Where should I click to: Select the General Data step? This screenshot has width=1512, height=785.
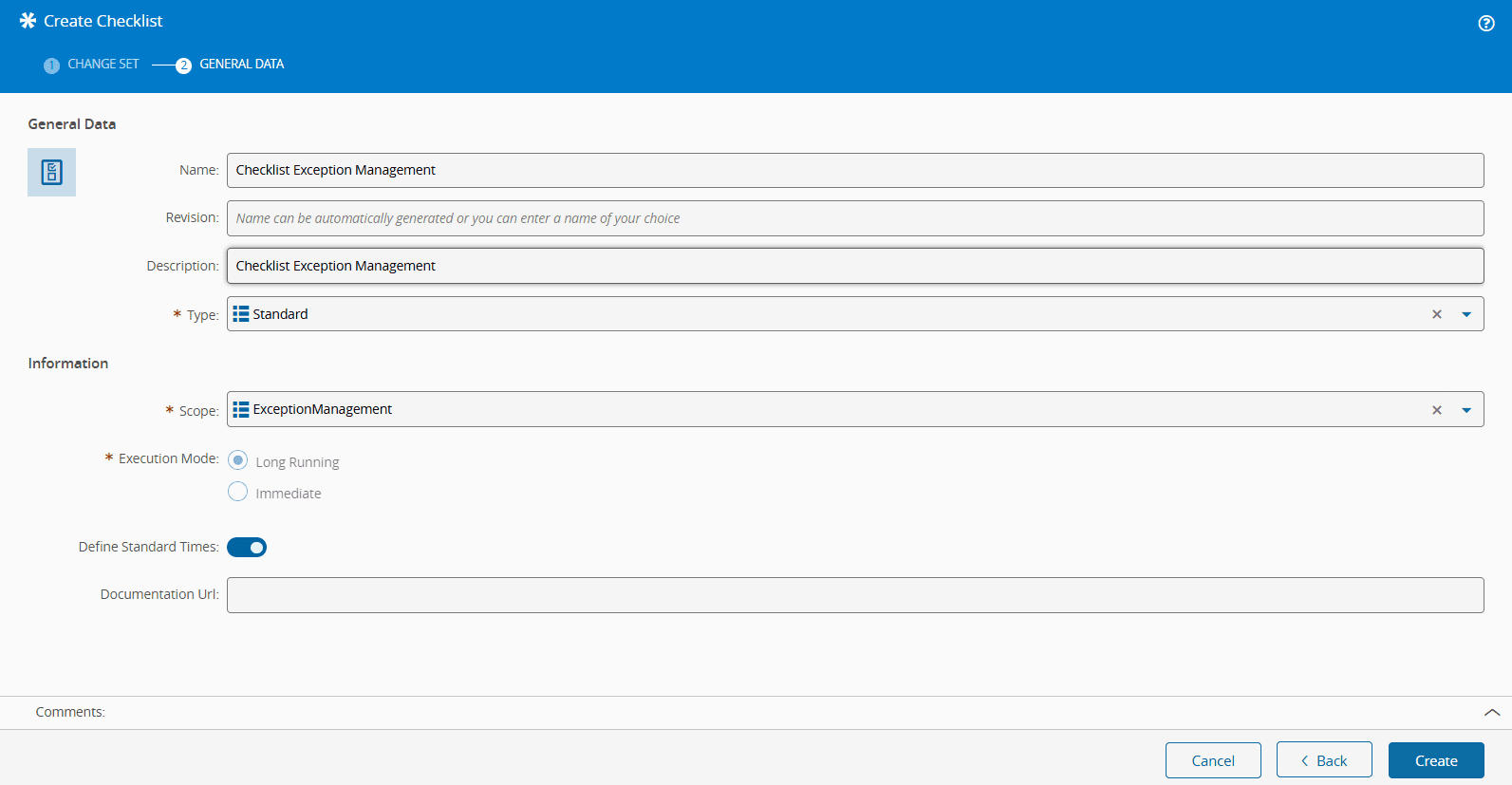(x=230, y=65)
